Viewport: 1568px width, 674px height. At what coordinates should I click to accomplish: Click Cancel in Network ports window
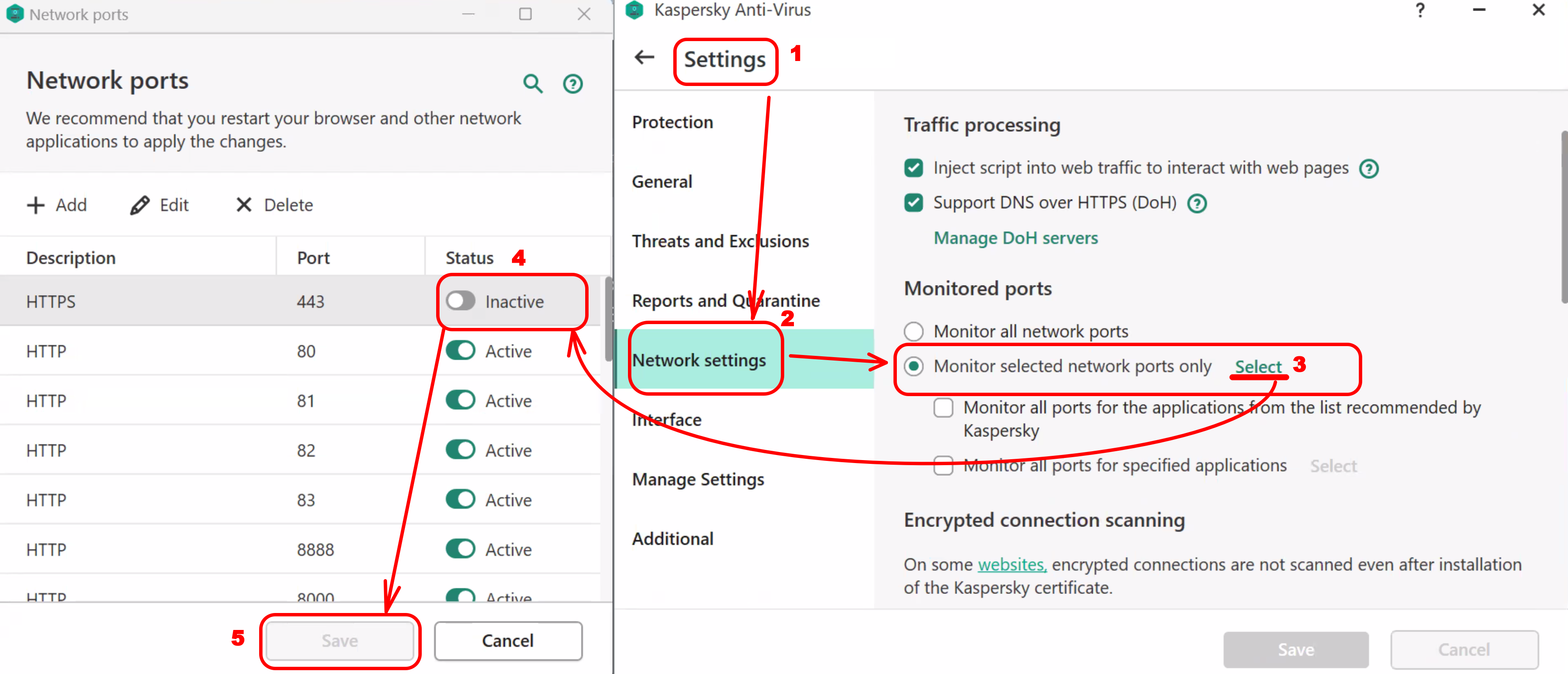[508, 641]
